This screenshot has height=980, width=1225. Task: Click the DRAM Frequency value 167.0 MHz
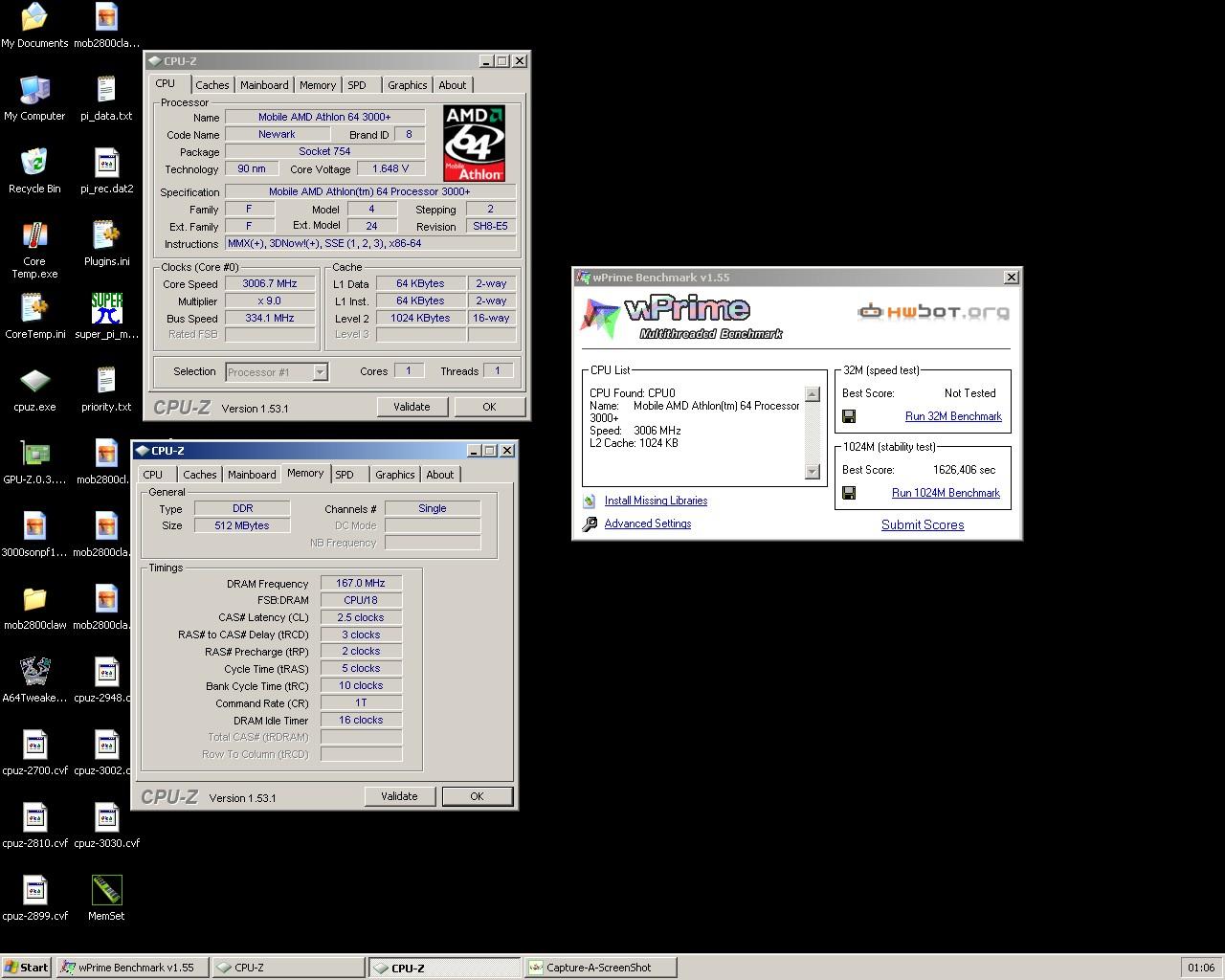click(x=361, y=583)
